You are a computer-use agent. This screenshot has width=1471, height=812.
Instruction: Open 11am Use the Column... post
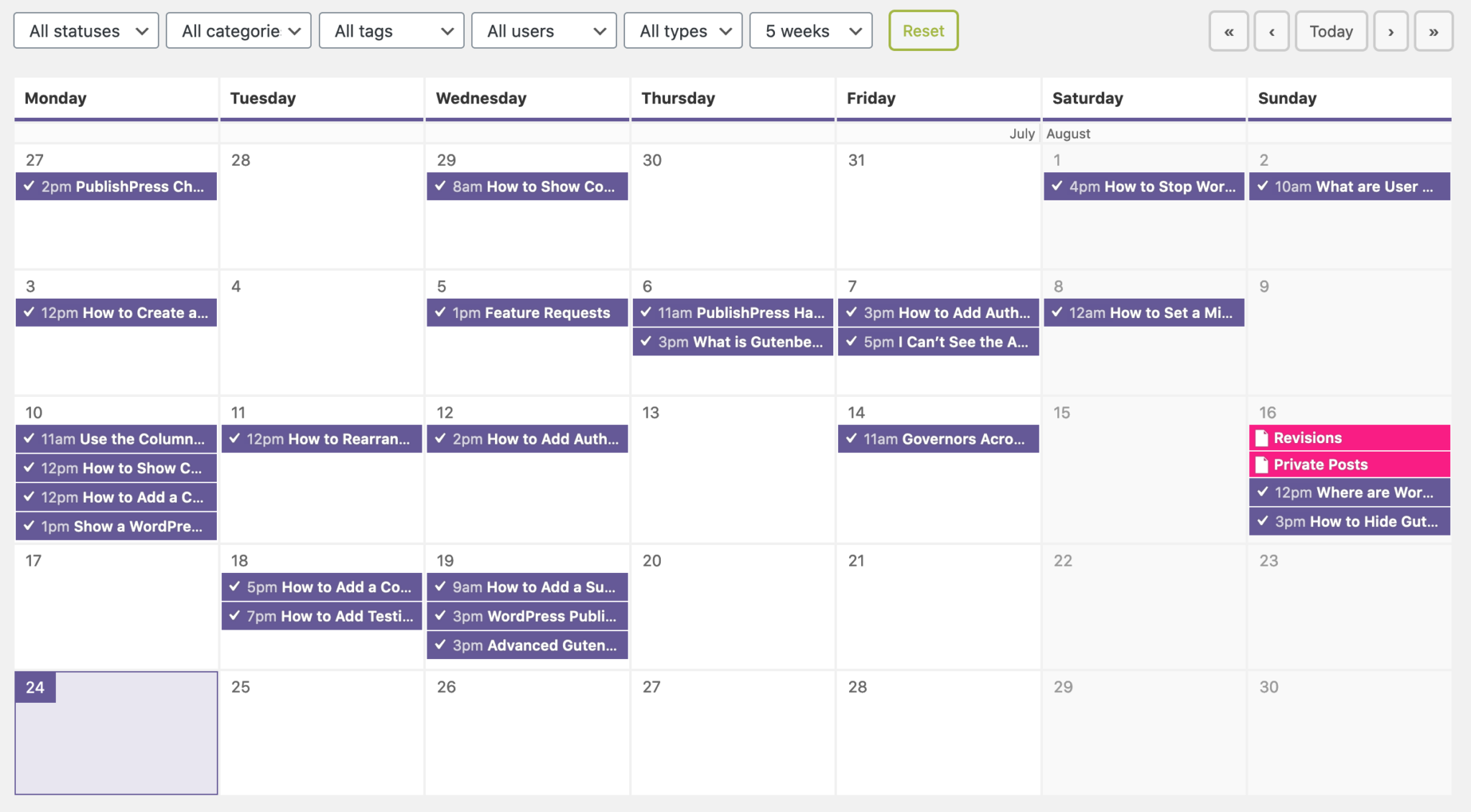click(116, 439)
